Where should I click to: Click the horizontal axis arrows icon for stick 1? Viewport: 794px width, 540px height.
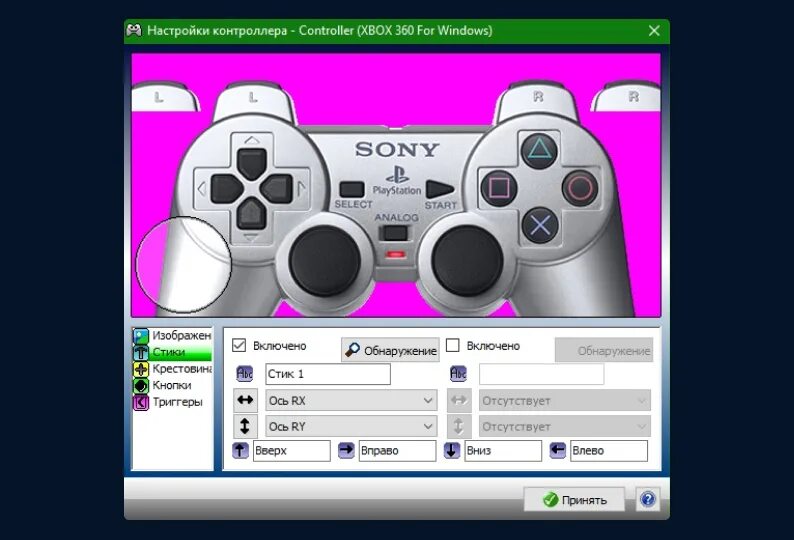(245, 400)
